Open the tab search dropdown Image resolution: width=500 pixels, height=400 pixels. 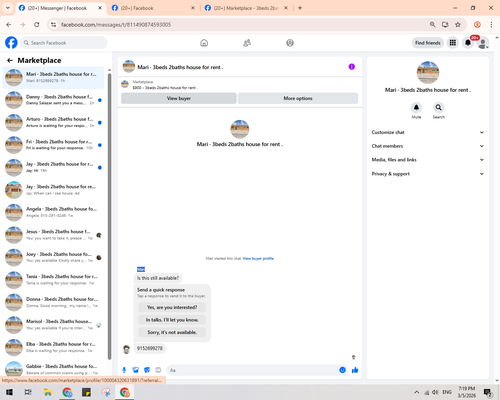coord(8,8)
